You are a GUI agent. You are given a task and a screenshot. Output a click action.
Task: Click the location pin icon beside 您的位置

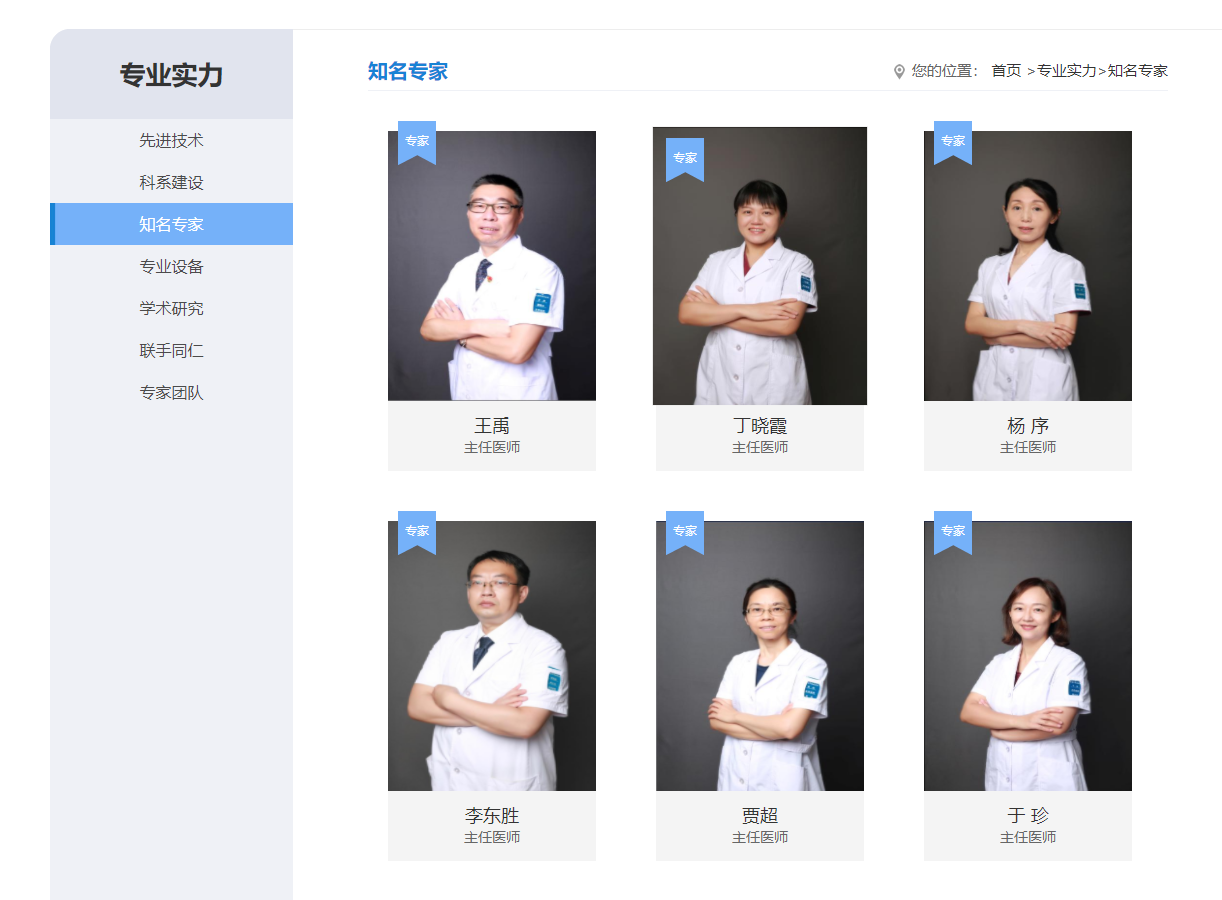[x=899, y=71]
